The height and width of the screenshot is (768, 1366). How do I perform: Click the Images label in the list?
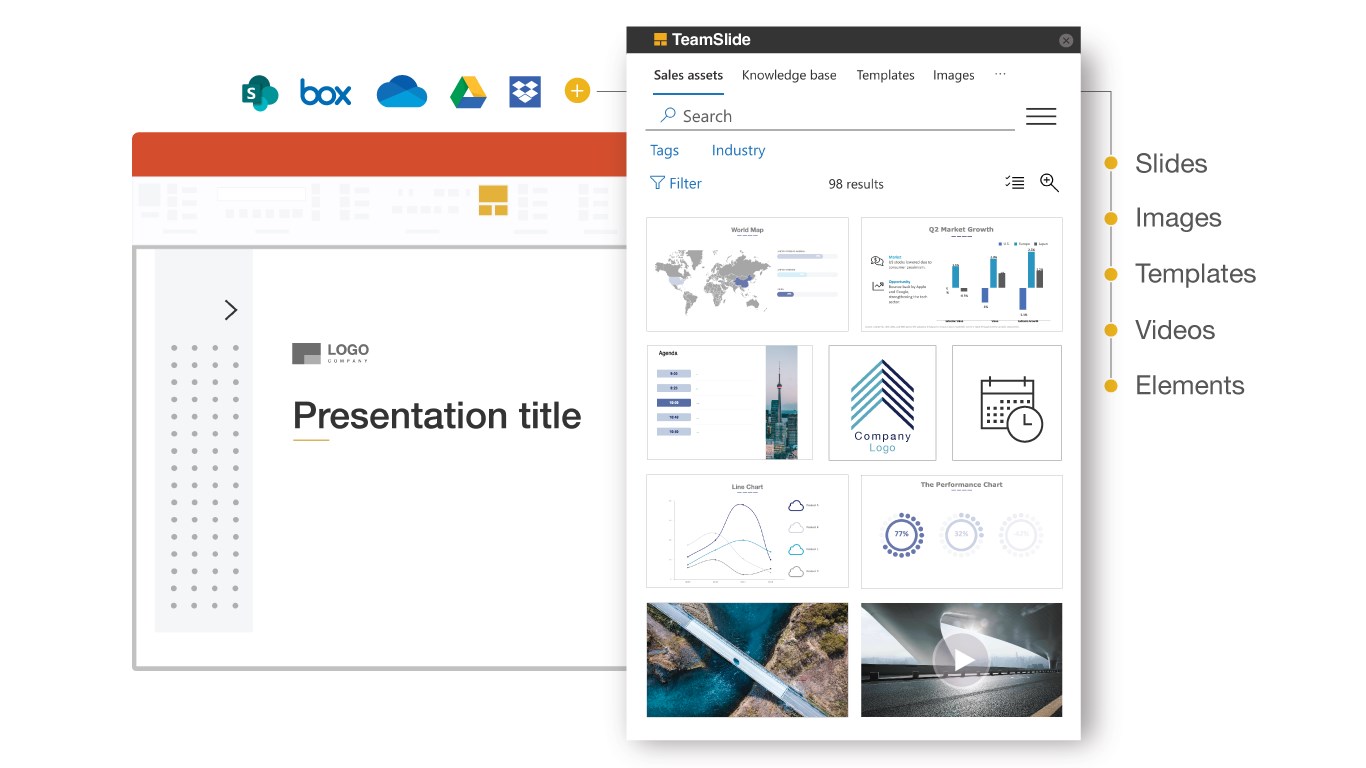[1178, 218]
